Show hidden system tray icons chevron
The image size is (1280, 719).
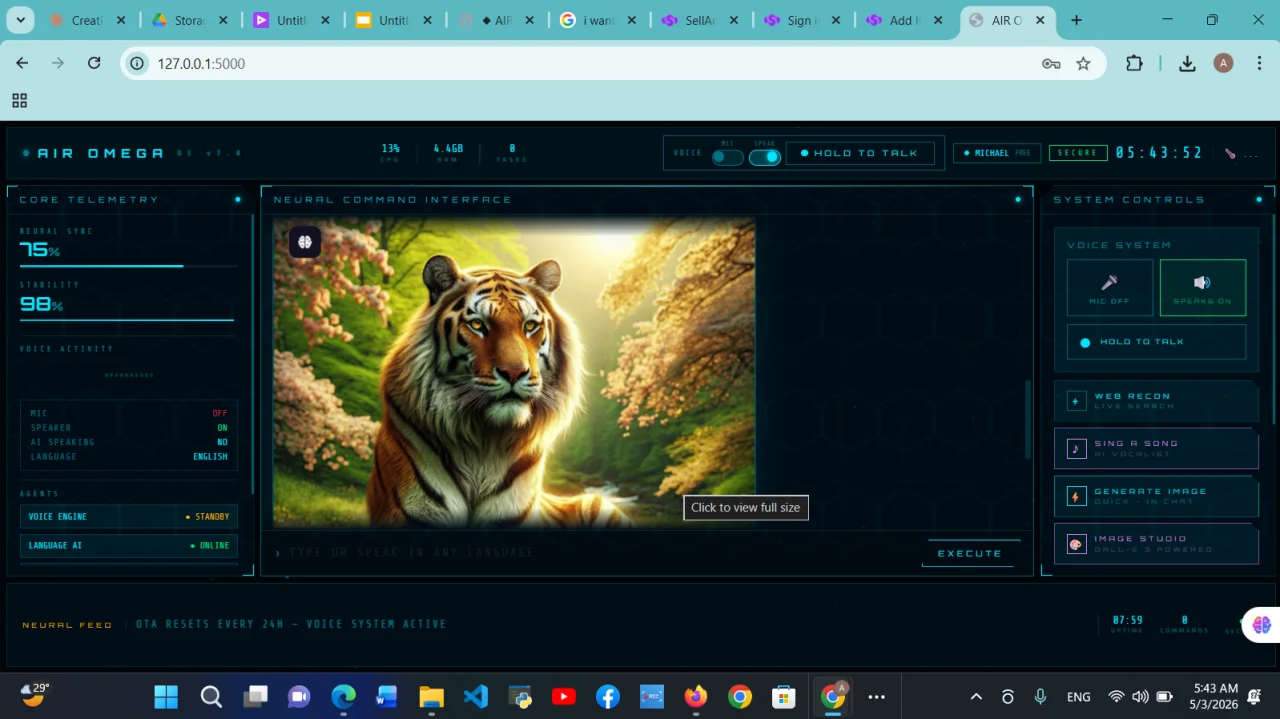[x=976, y=696]
